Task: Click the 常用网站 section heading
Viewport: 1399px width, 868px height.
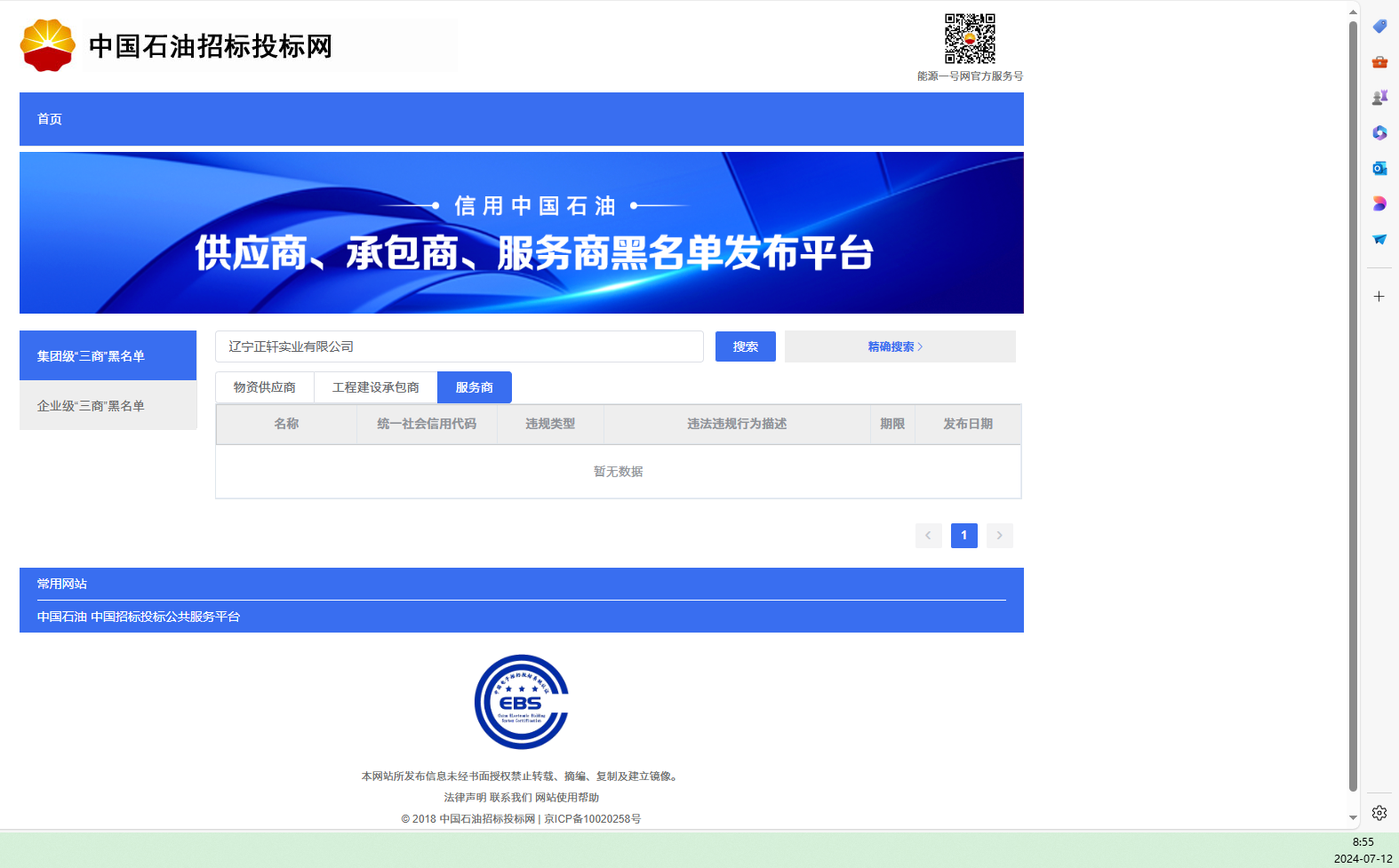Action: point(62,584)
